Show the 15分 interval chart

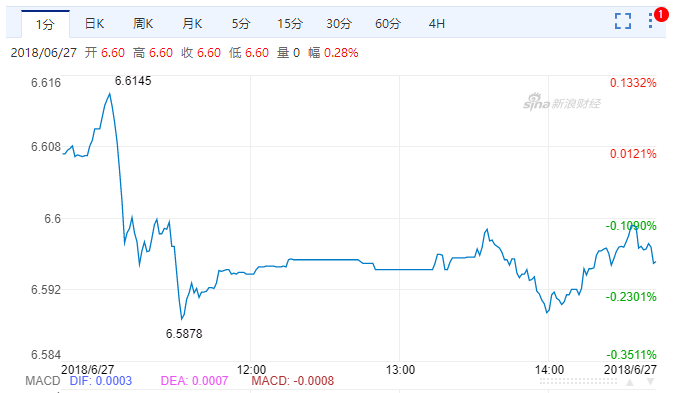coord(290,23)
